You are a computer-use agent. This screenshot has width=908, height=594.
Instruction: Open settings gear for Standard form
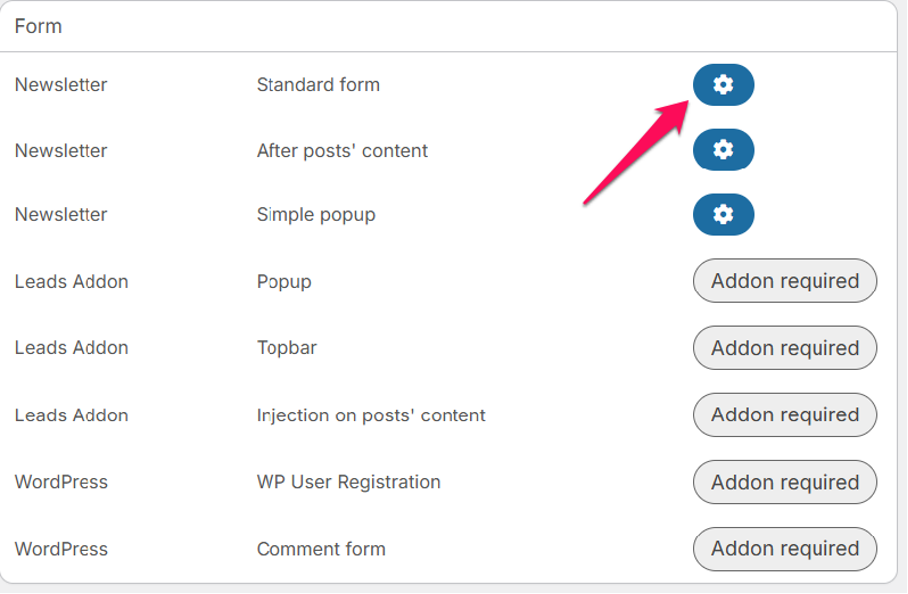(x=723, y=85)
